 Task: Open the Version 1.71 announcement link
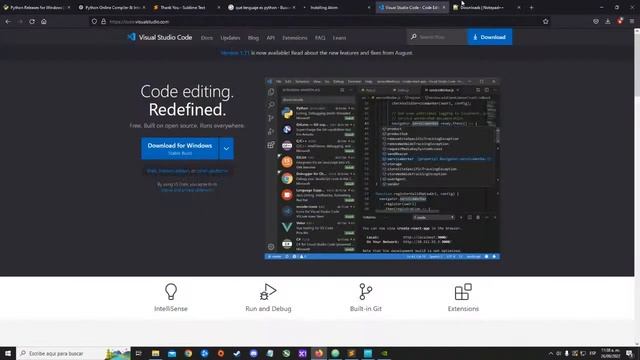(x=235, y=53)
